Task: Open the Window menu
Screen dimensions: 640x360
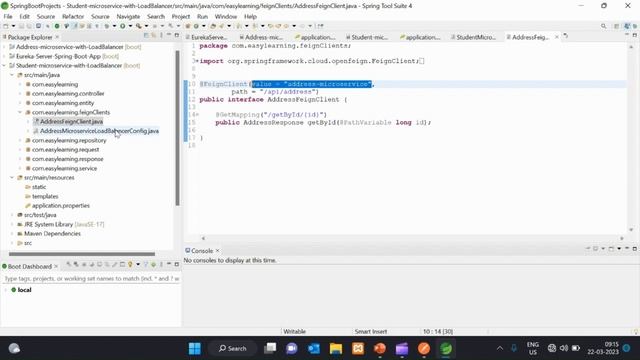Action: click(226, 17)
